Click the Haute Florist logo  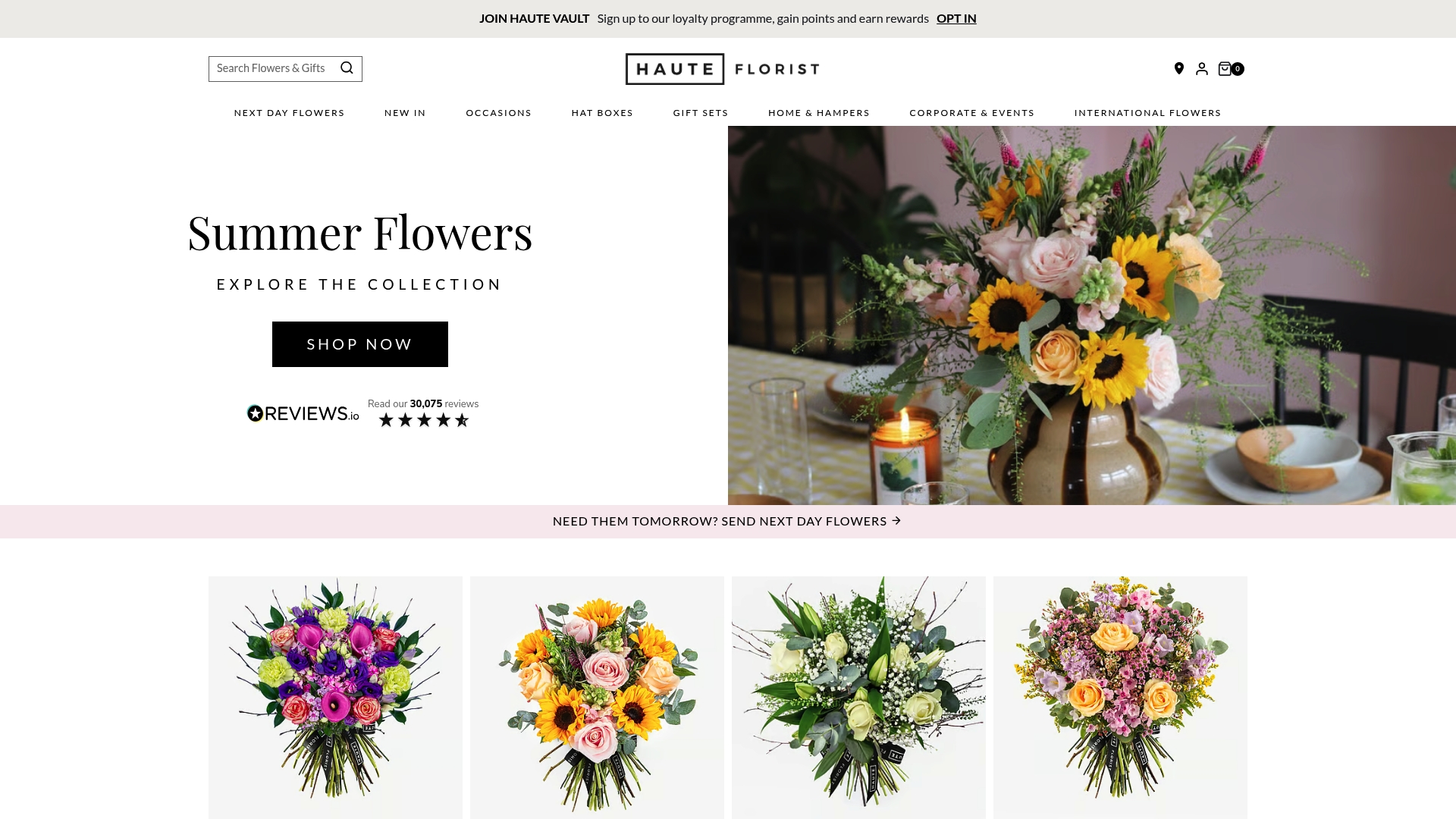(x=722, y=69)
